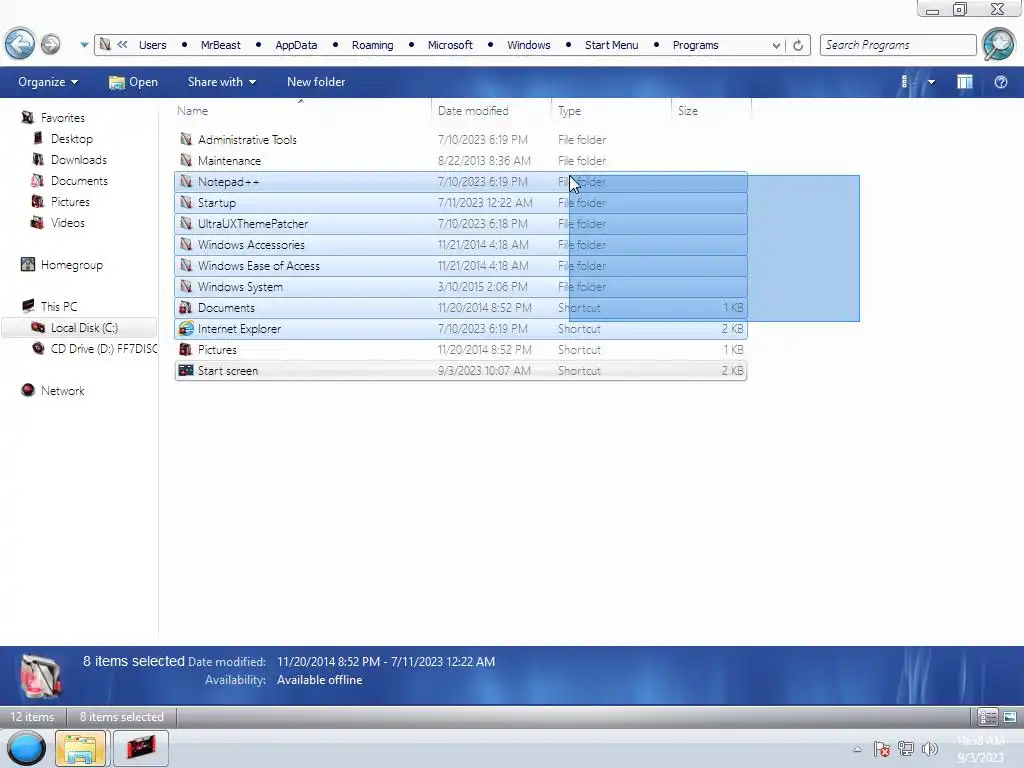Open the recent locations dropdown arrow
The width and height of the screenshot is (1024, 768).
click(x=84, y=45)
